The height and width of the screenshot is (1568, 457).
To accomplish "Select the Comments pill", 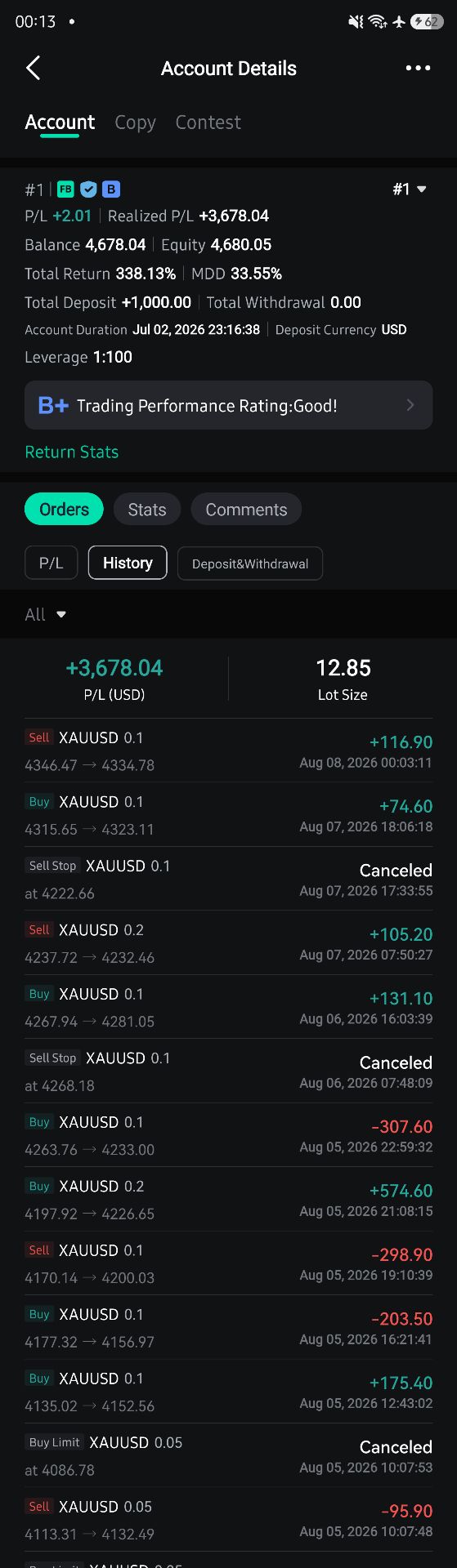I will coord(246,510).
